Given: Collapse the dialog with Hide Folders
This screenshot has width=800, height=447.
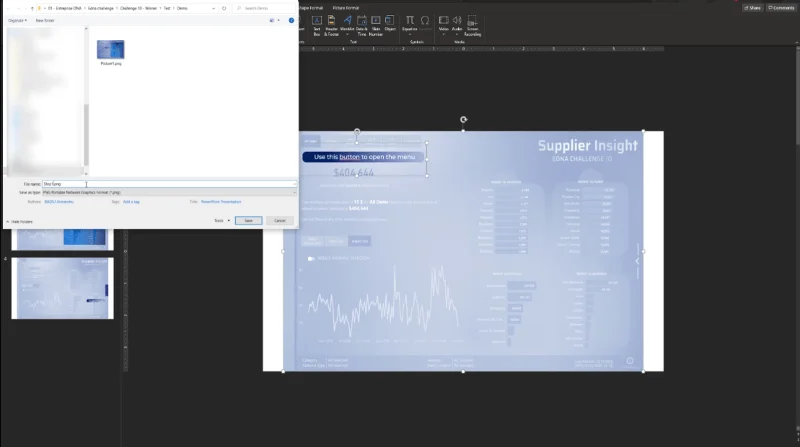Looking at the screenshot, I should pos(19,221).
